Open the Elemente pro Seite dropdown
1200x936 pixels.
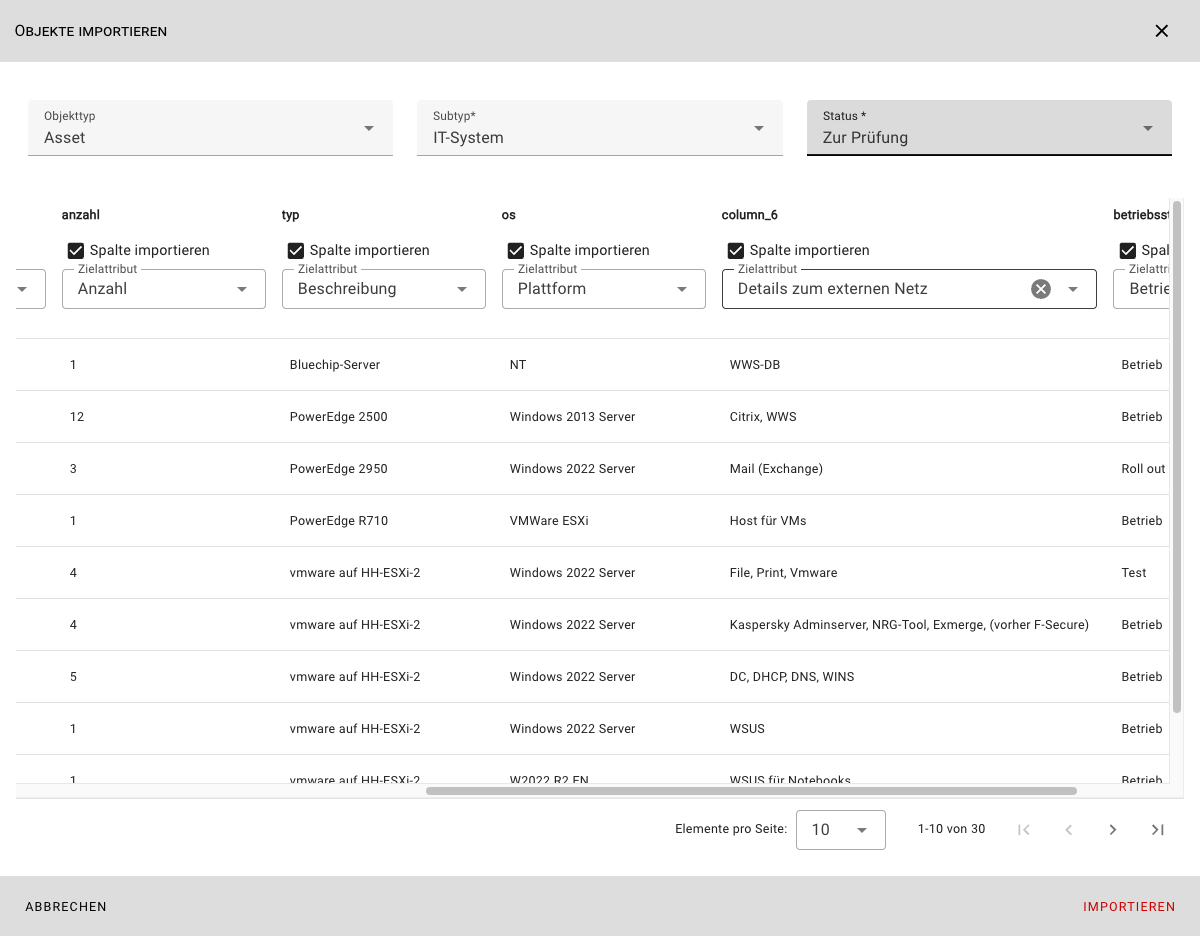(x=841, y=830)
